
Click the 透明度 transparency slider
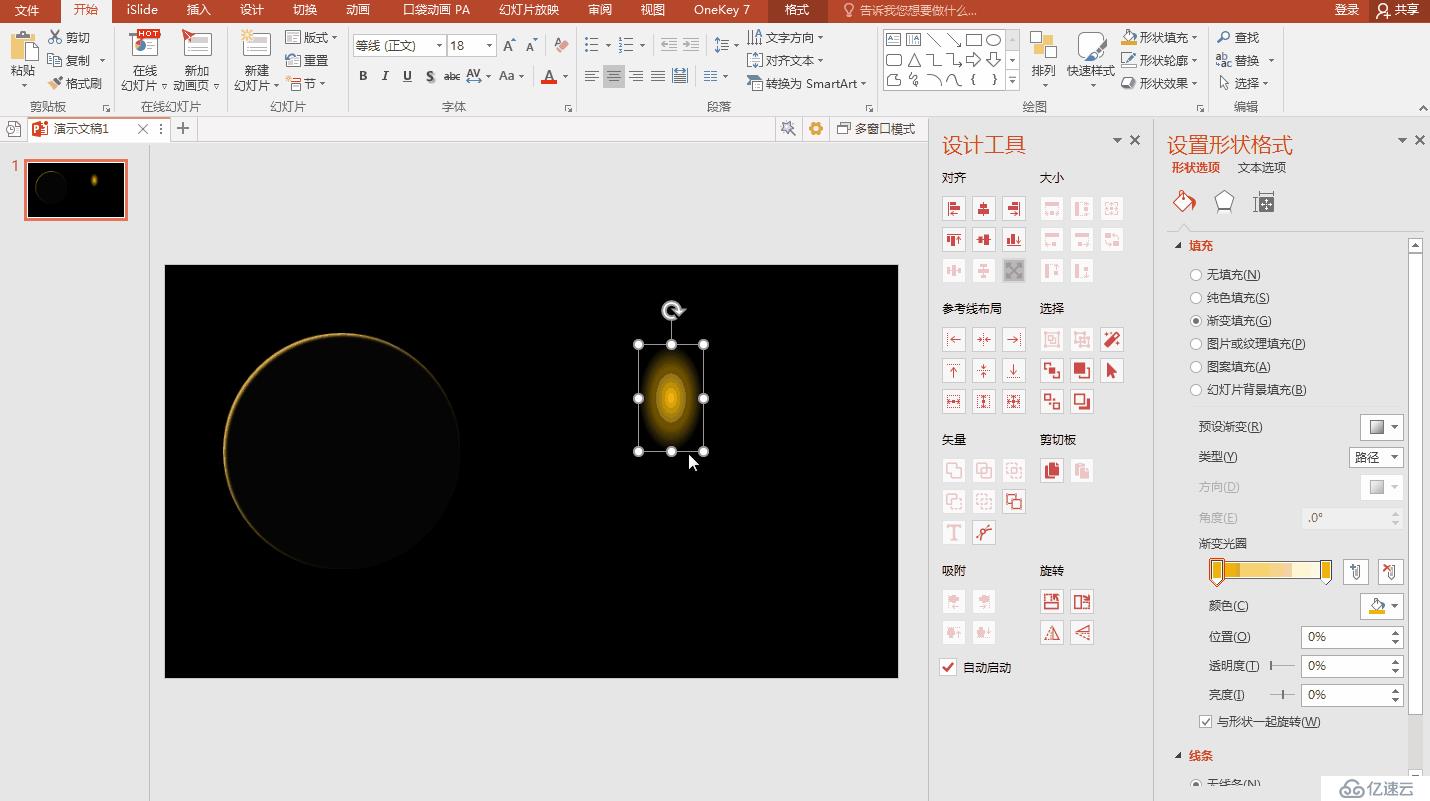(1282, 666)
